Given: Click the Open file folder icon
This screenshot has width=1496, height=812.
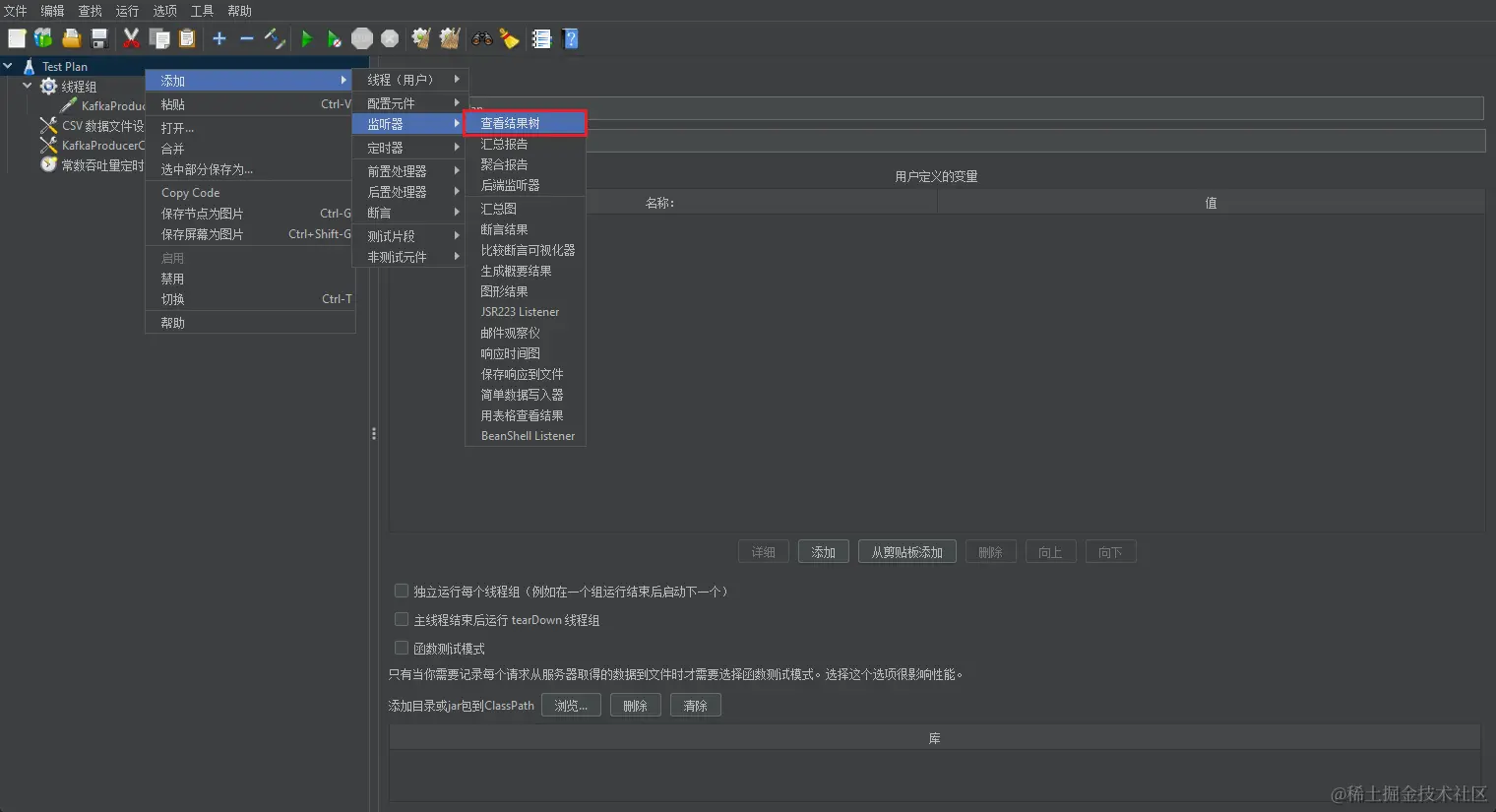Looking at the screenshot, I should pos(71,38).
